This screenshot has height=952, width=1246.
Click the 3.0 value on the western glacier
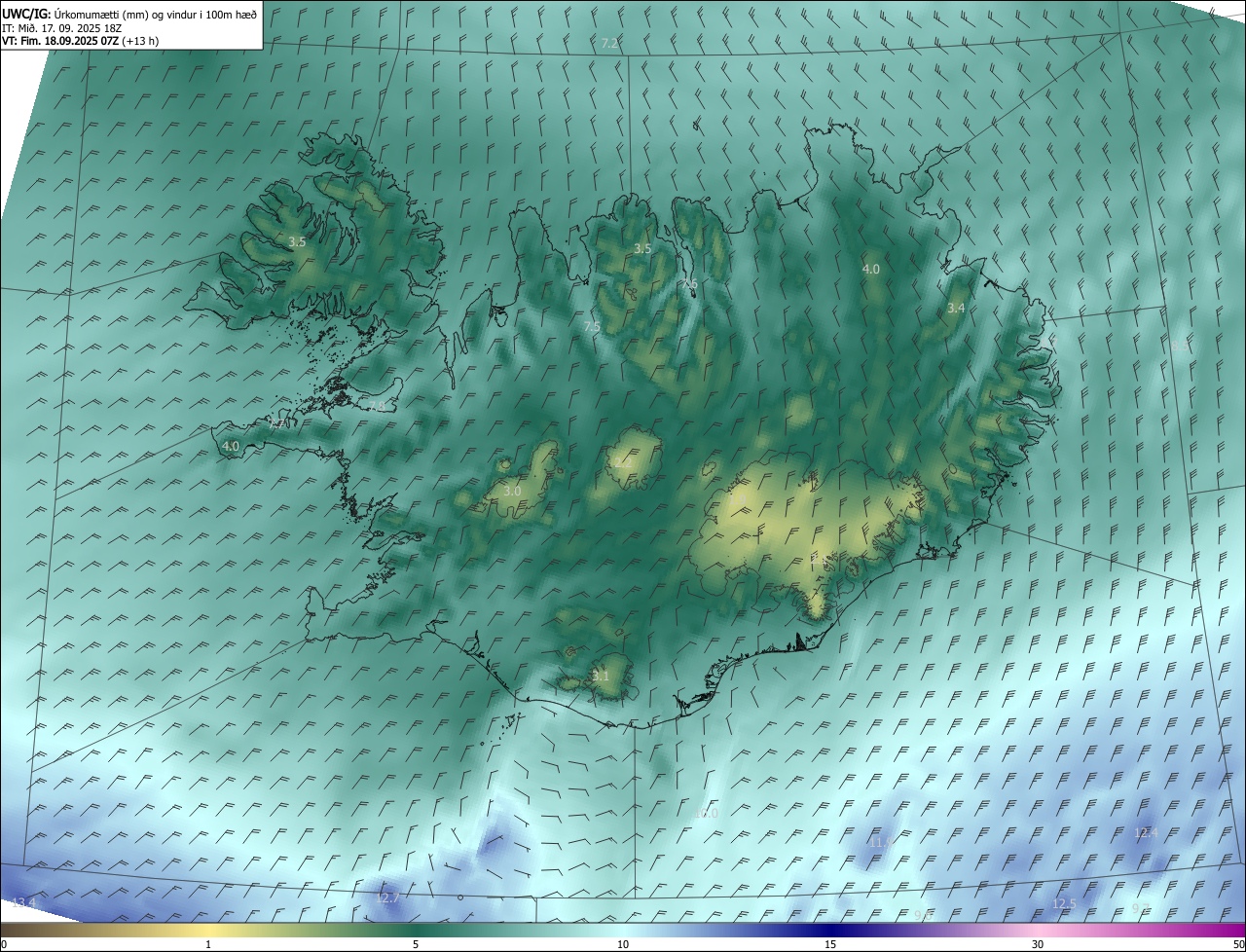point(512,491)
